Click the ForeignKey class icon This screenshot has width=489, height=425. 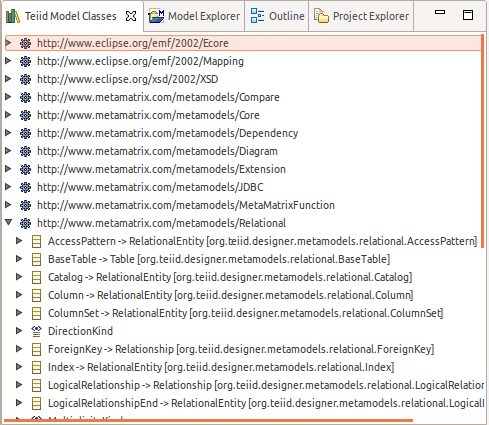(x=36, y=349)
